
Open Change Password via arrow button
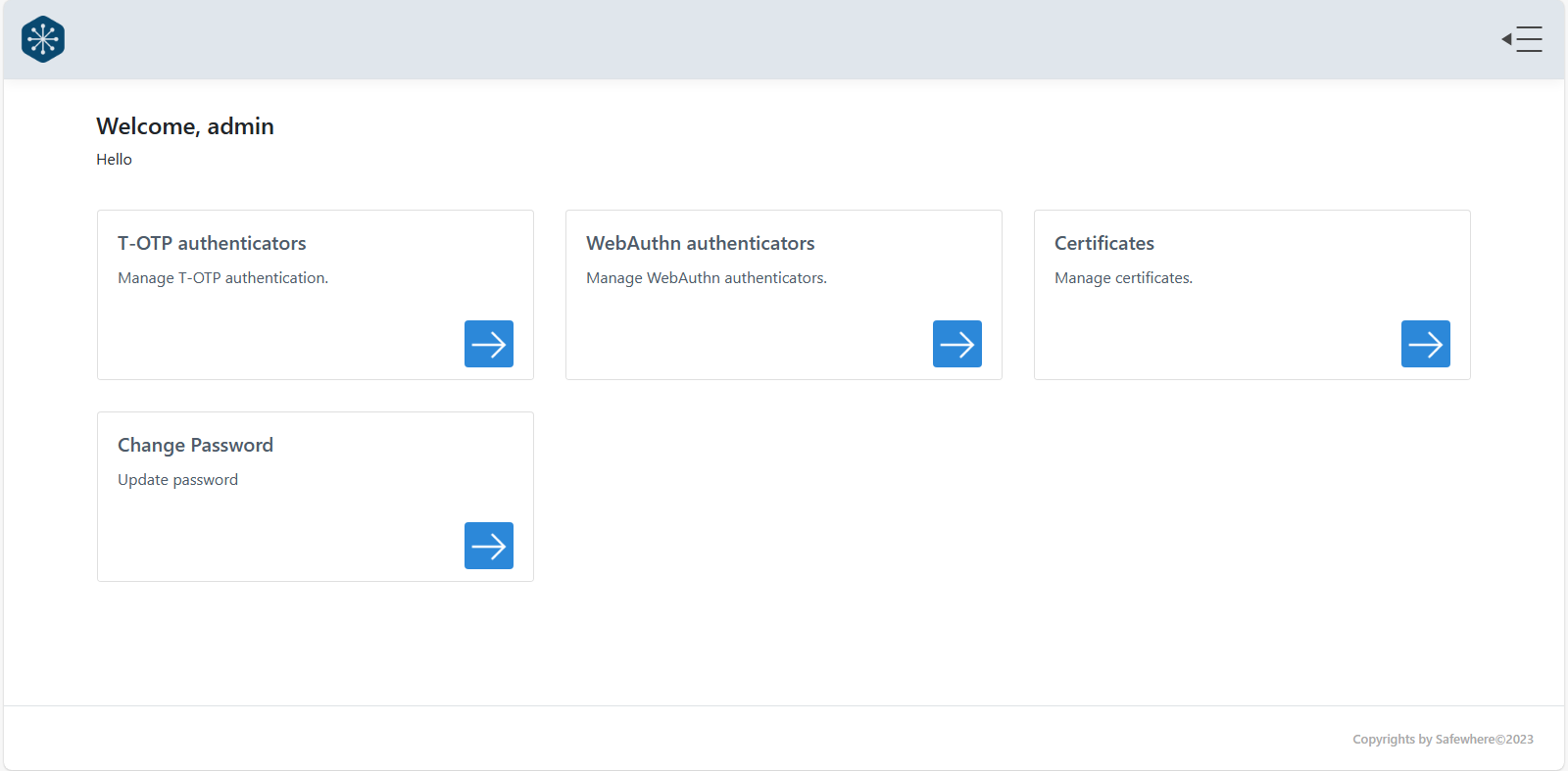coord(488,546)
